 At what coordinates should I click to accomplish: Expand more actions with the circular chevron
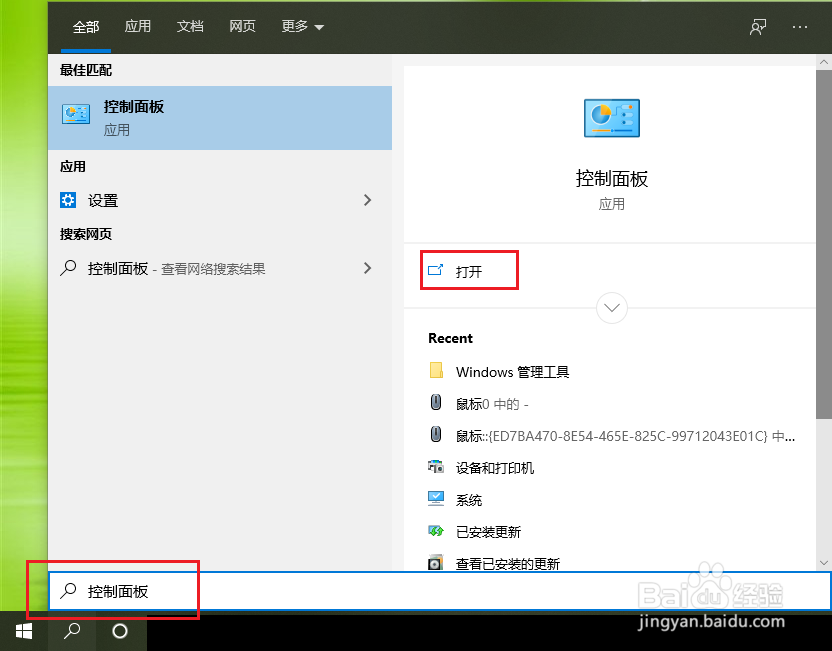tap(612, 308)
